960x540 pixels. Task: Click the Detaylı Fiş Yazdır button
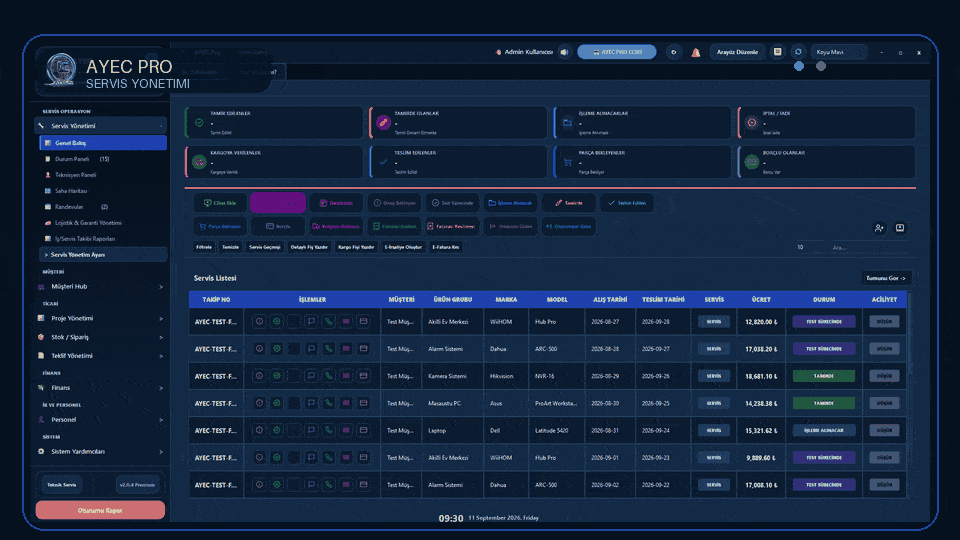click(309, 247)
